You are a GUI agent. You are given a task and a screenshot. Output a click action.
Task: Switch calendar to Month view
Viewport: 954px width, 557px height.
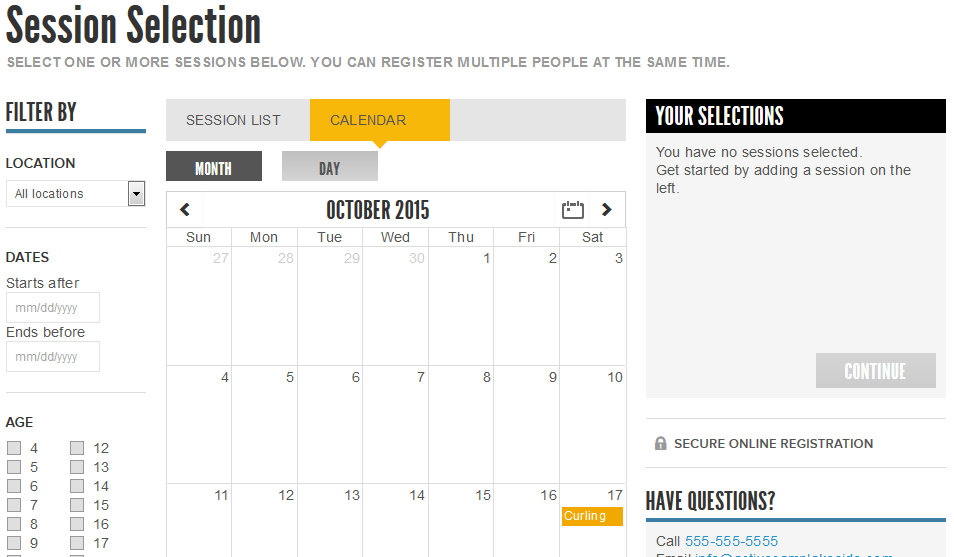(213, 167)
